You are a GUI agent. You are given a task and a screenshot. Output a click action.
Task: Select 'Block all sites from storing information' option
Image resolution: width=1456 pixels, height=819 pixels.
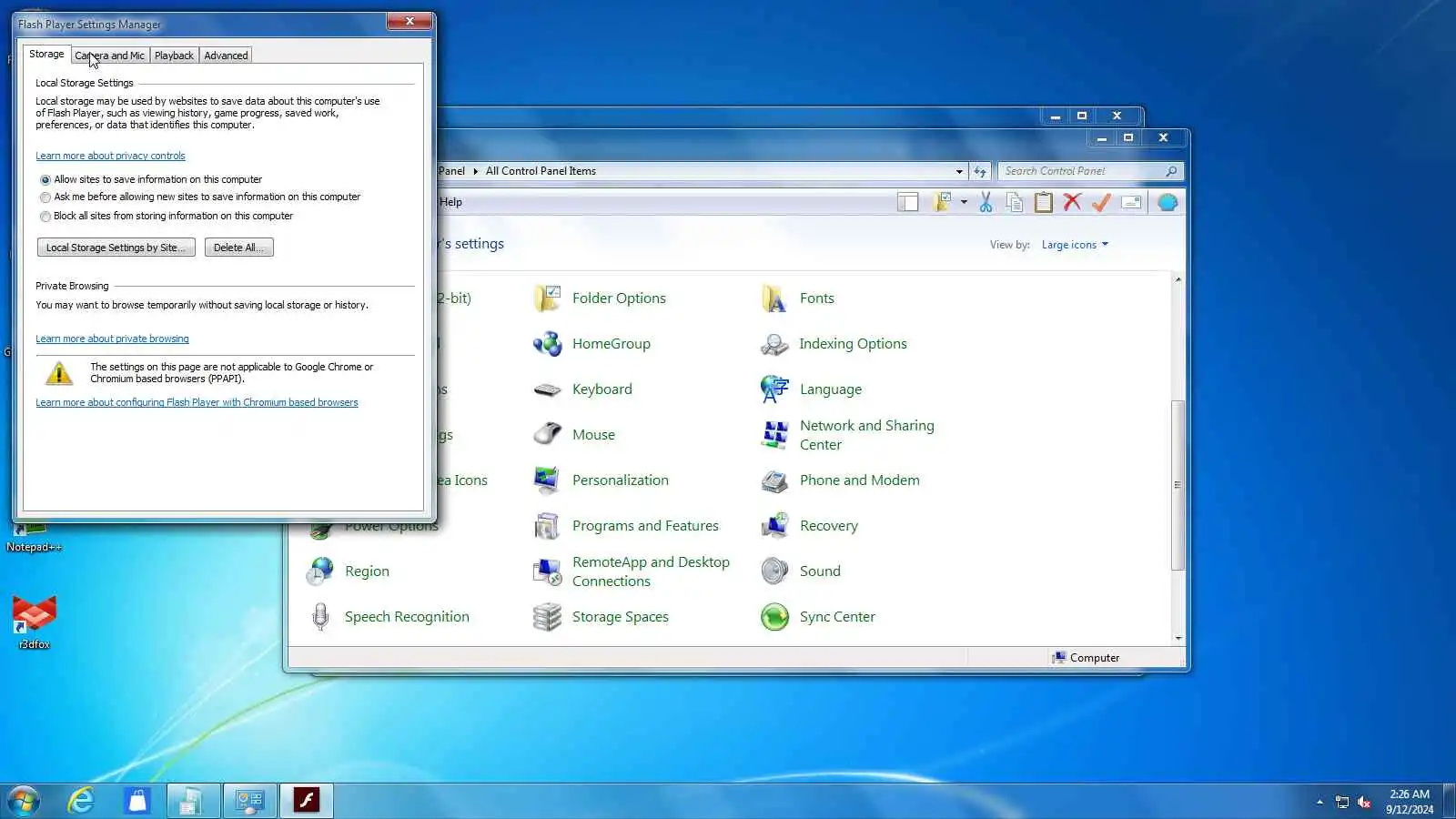(x=45, y=217)
